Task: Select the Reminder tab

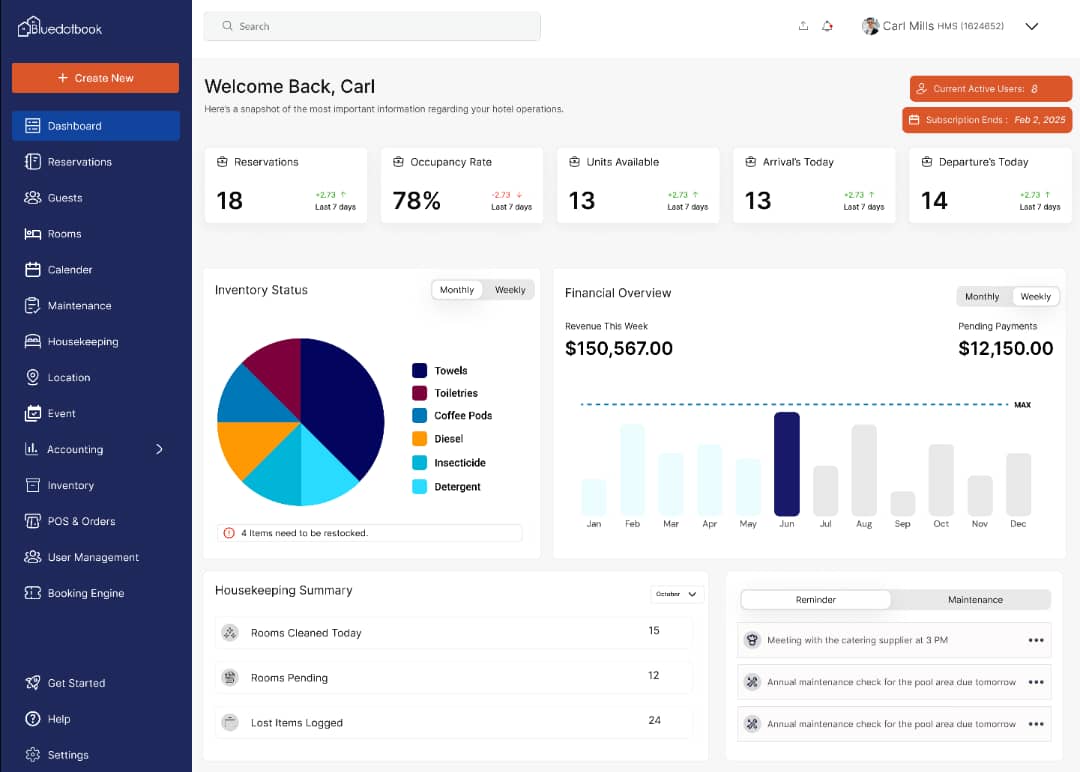Action: [x=816, y=600]
